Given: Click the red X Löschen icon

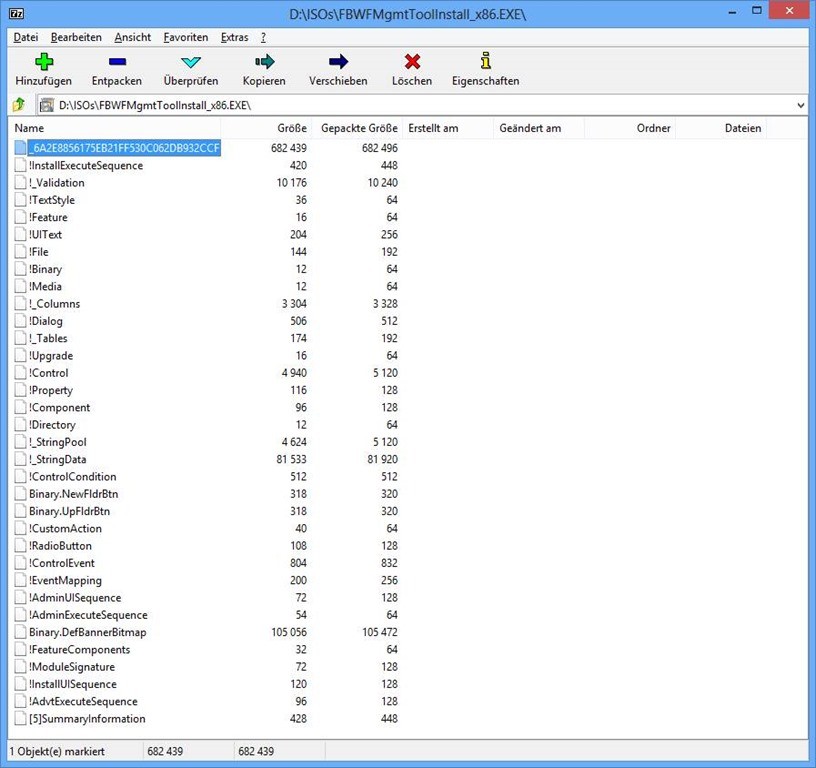Looking at the screenshot, I should pyautogui.click(x=412, y=62).
